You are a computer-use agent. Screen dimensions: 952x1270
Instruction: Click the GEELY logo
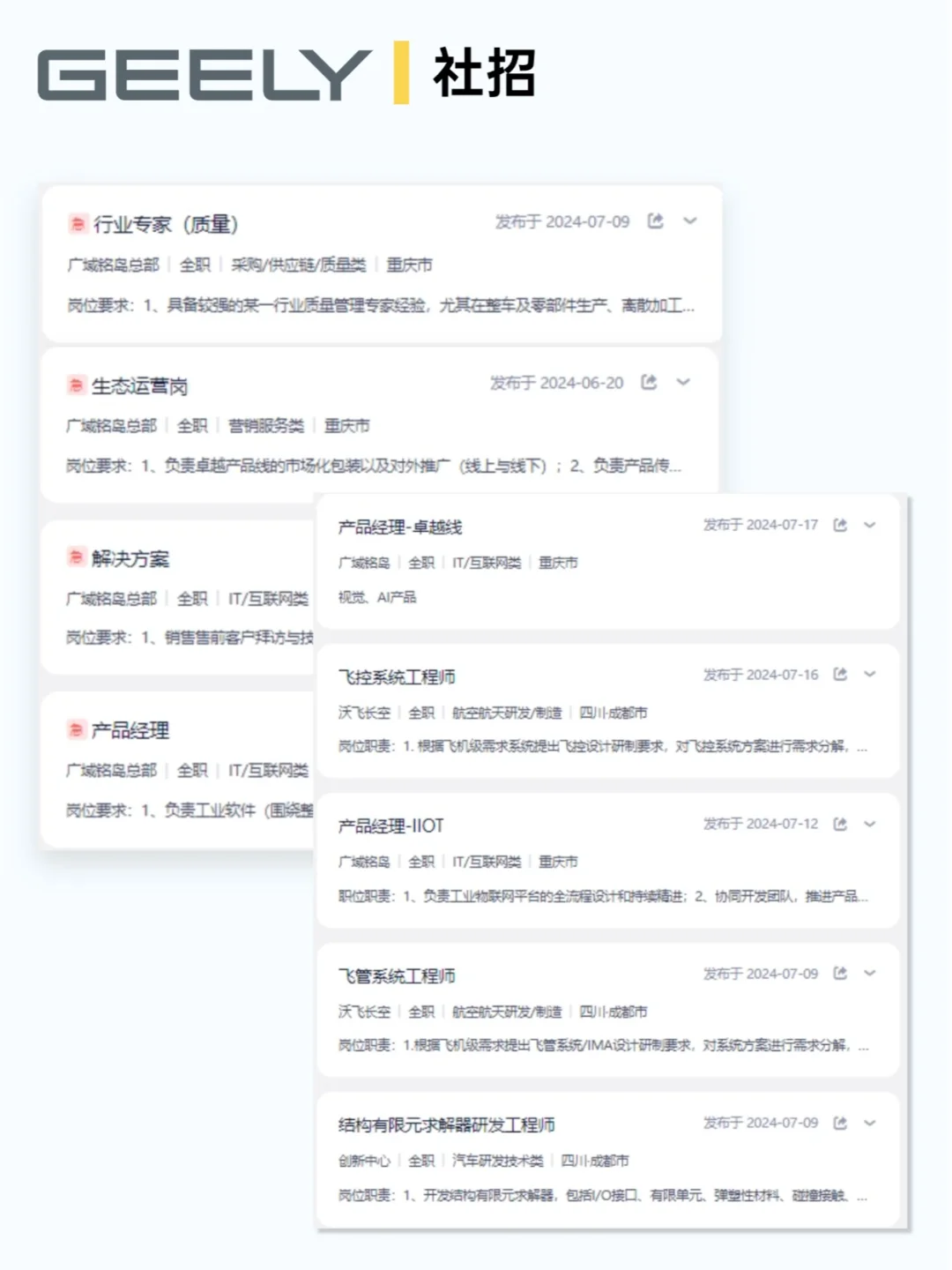(x=204, y=74)
